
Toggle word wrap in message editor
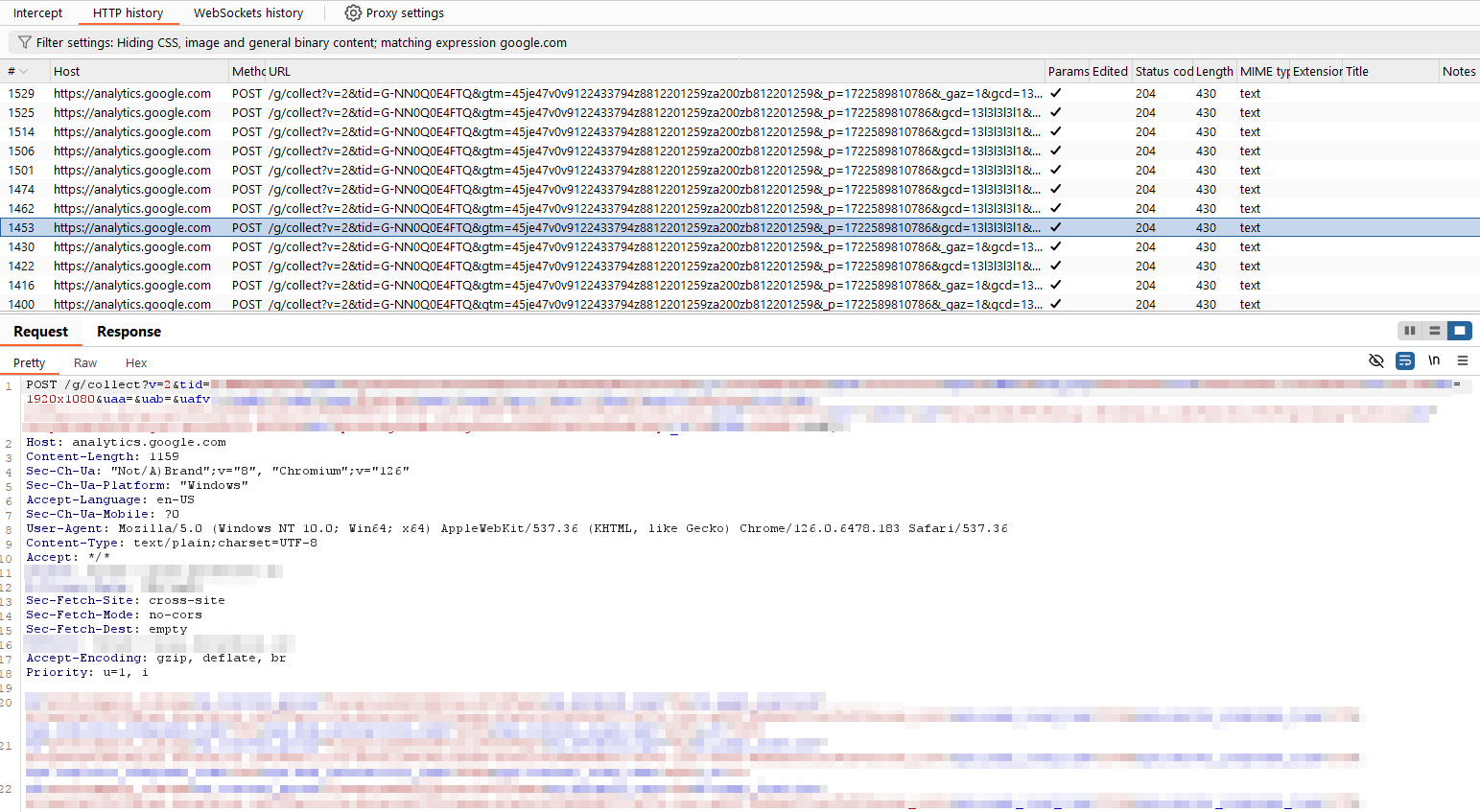pos(1405,360)
